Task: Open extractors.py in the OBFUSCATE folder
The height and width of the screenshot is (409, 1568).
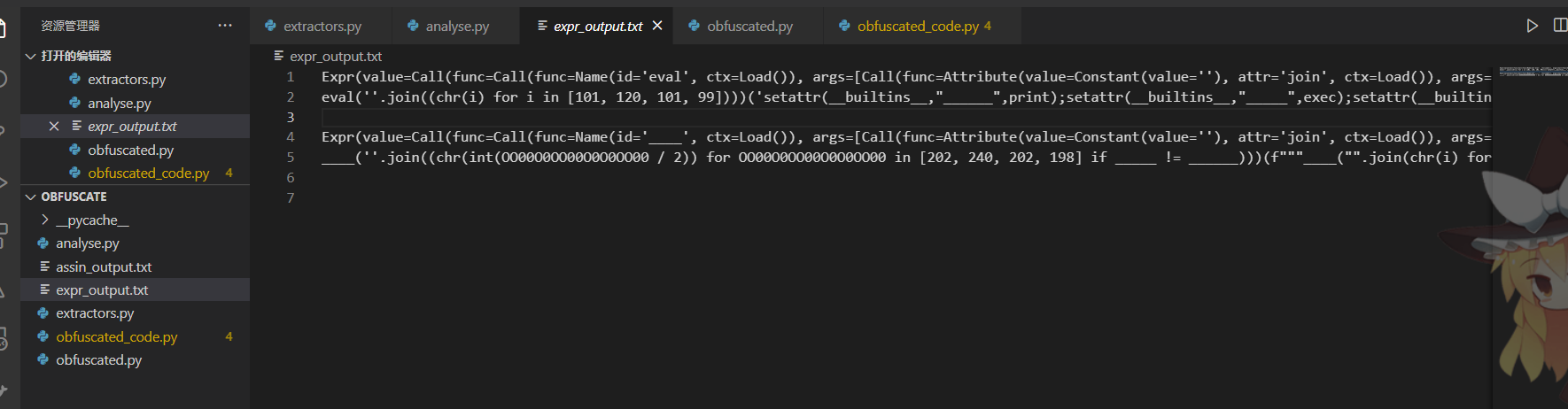Action: (95, 313)
